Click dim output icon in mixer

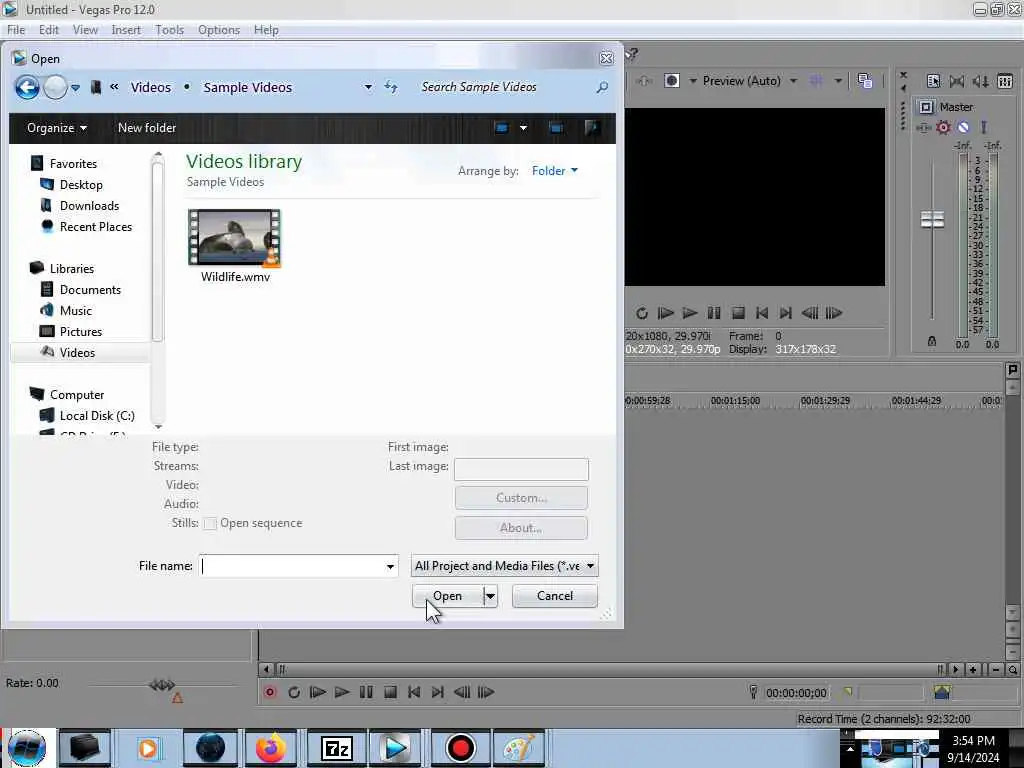(x=980, y=81)
